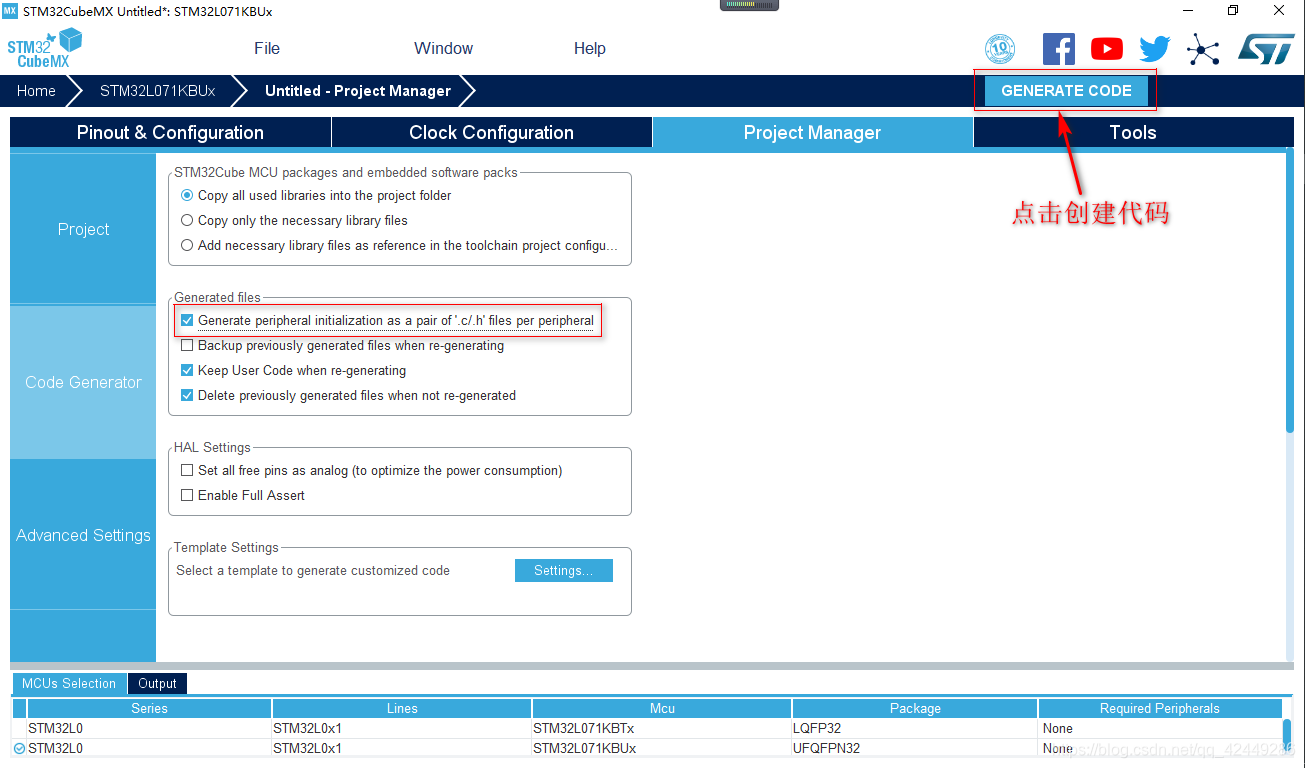Click the STM32CubeMX logo icon
This screenshot has width=1305, height=768.
(x=44, y=48)
